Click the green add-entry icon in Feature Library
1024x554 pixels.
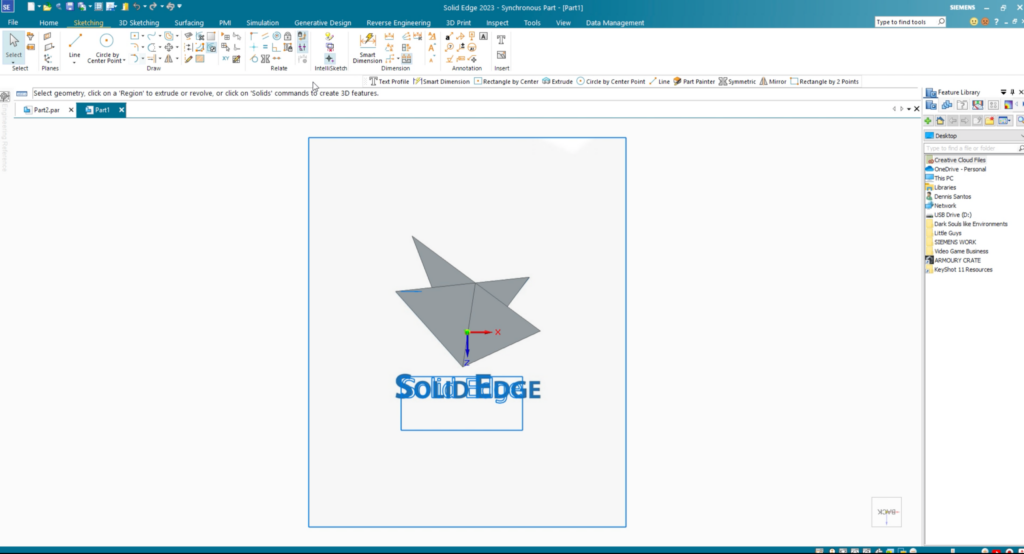tap(928, 121)
